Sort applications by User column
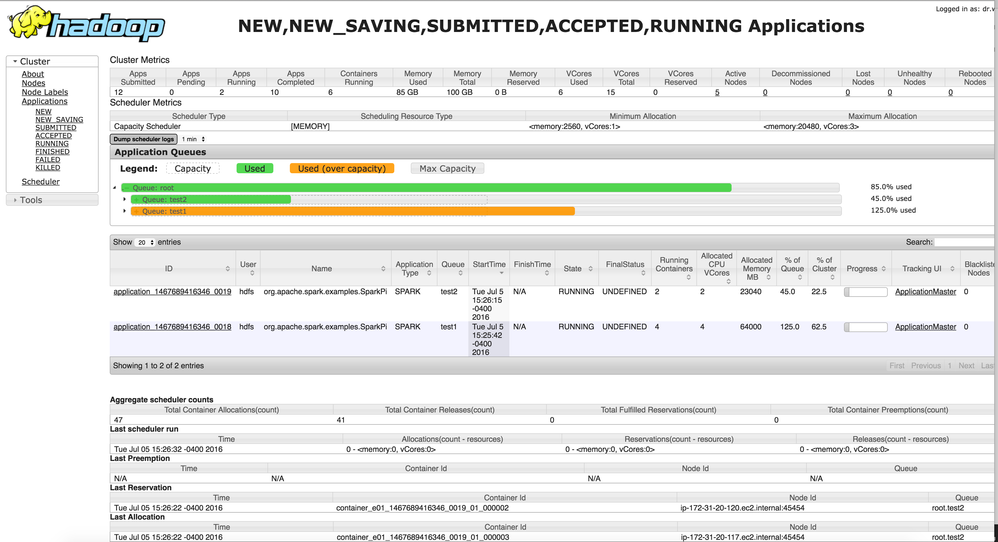The width and height of the screenshot is (998, 542). pos(248,268)
